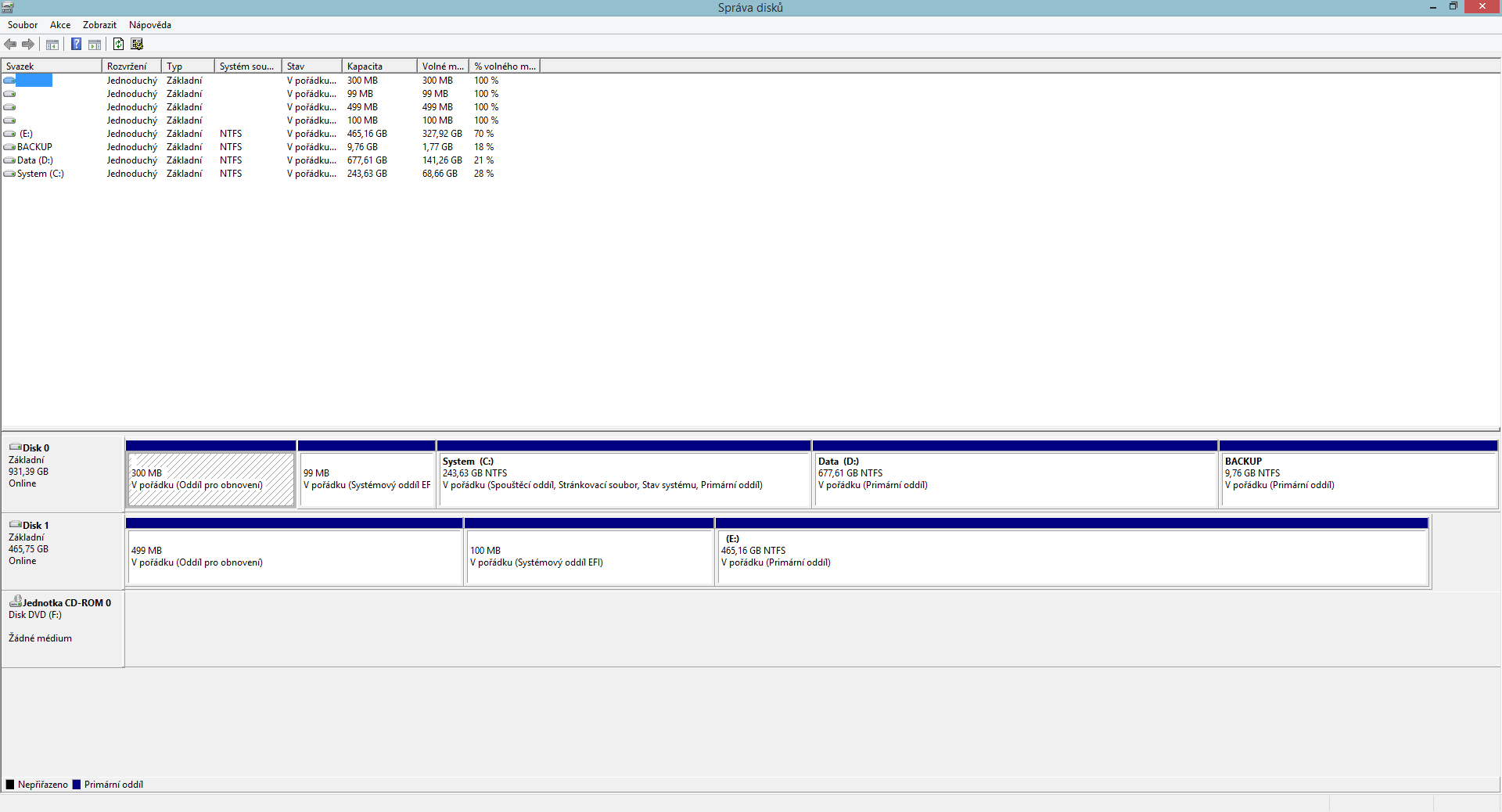Select the volume icon in the 100 MB list row
This screenshot has width=1502, height=812.
9,120
